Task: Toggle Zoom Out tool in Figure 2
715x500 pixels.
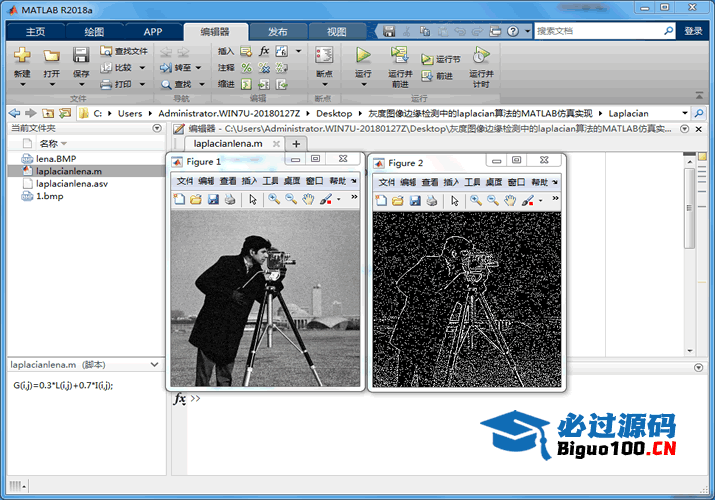Action: 491,200
